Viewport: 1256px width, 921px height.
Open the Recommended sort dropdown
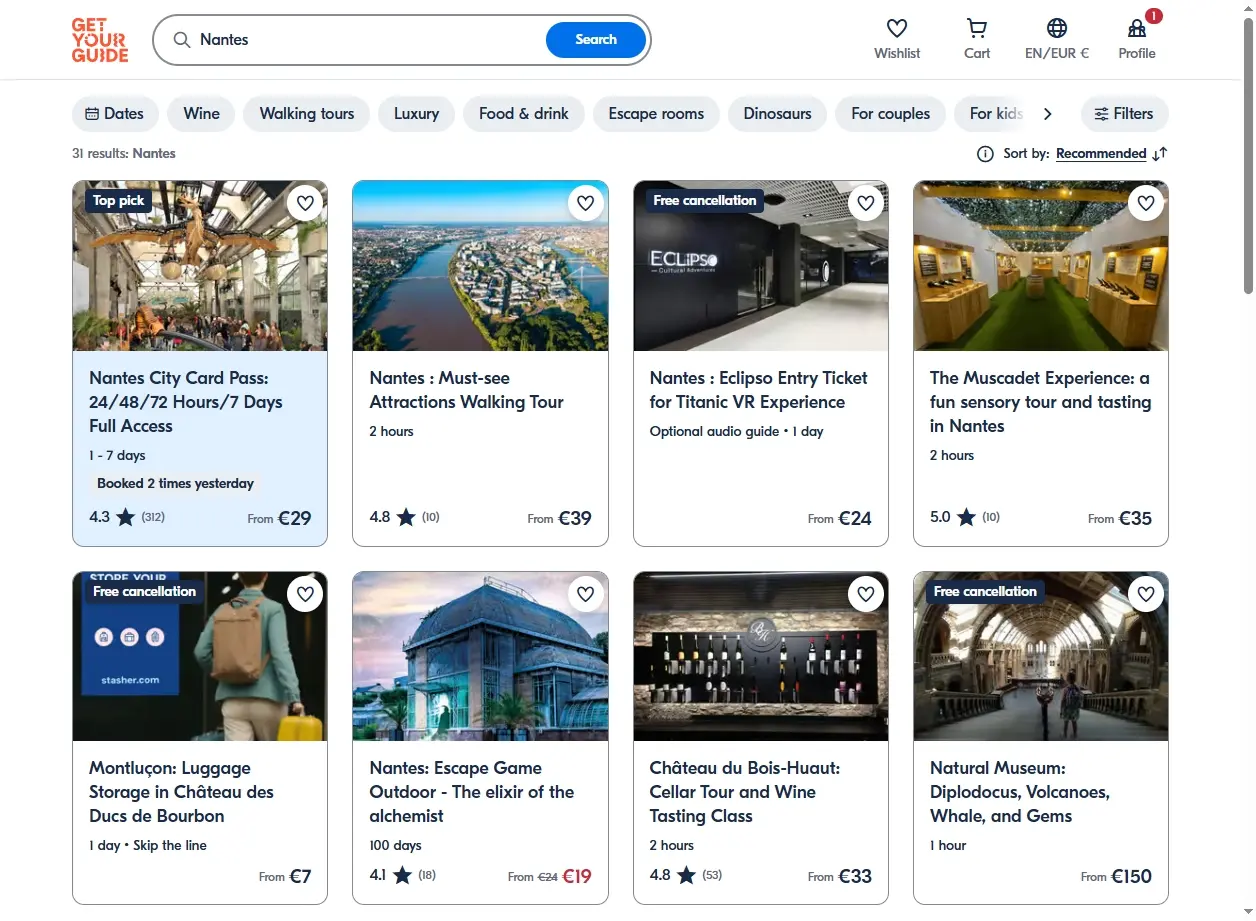coord(1101,154)
